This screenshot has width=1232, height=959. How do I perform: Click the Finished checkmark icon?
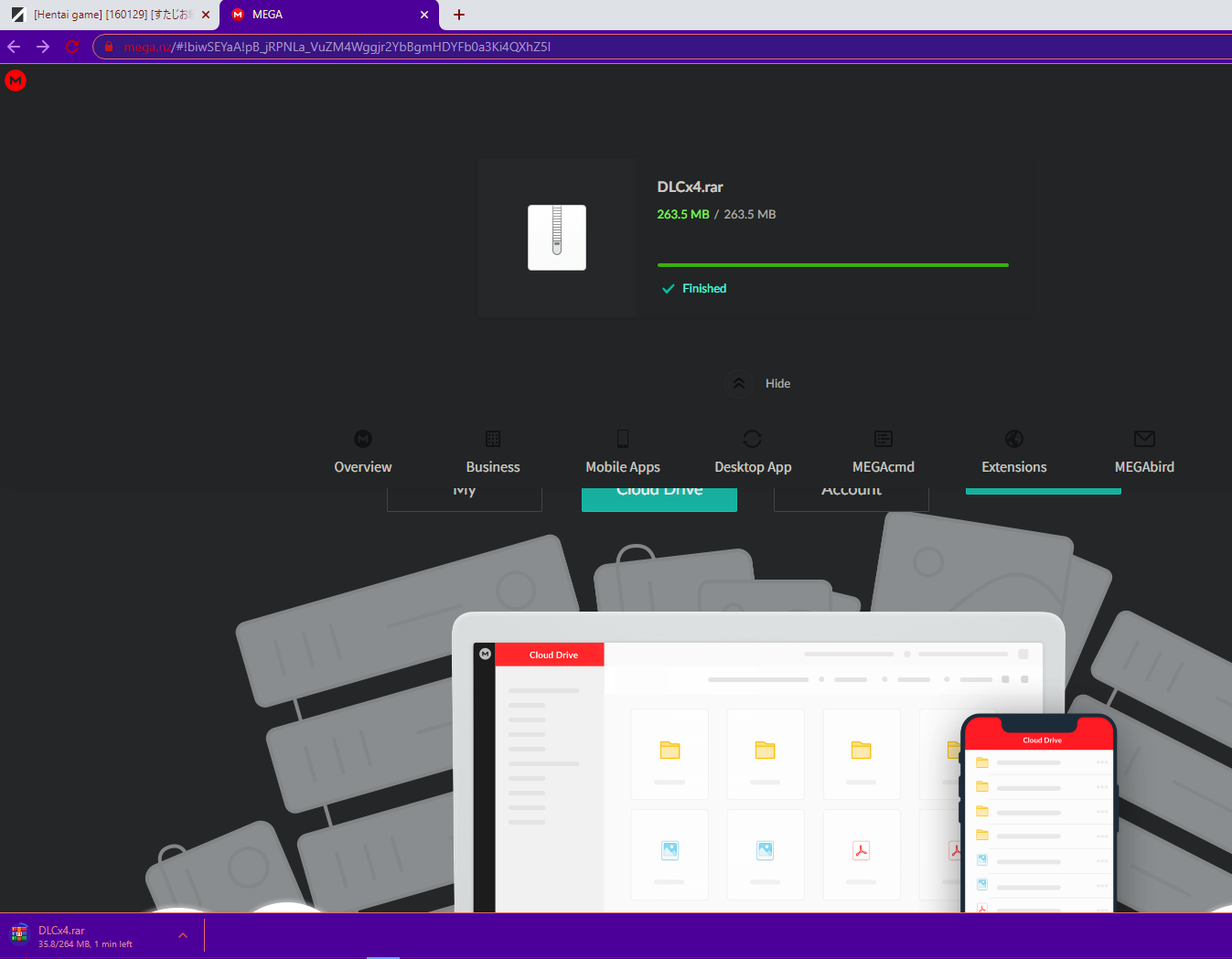click(x=668, y=289)
